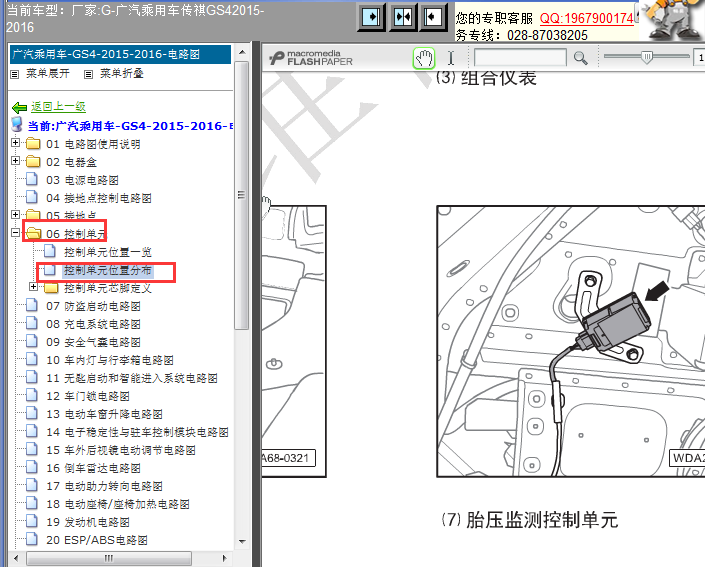The height and width of the screenshot is (567, 705).
Task: Click tree panel vertical scrollbar up arrow
Action: (242, 52)
